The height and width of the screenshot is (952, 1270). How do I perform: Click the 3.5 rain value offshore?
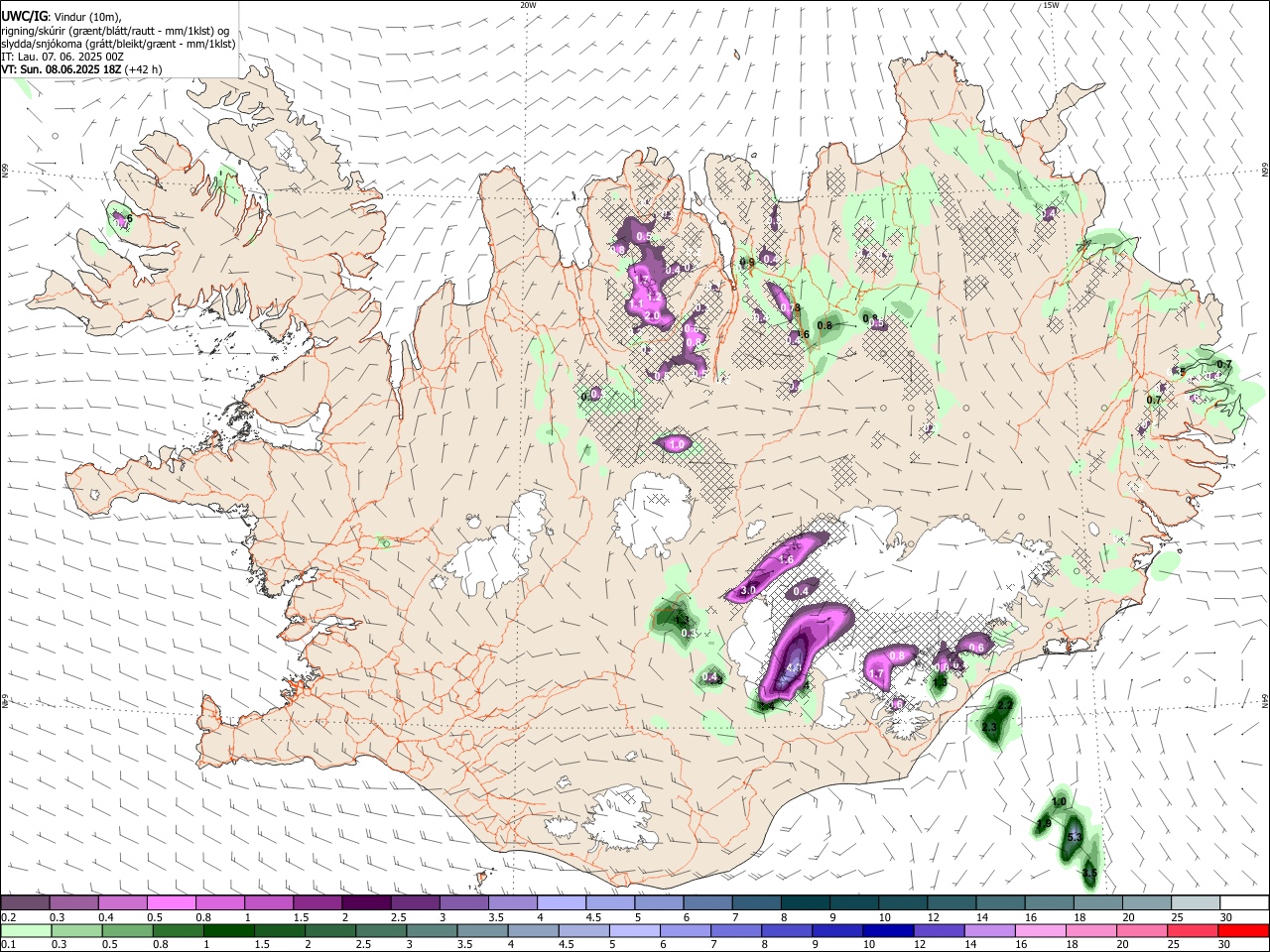(1089, 874)
